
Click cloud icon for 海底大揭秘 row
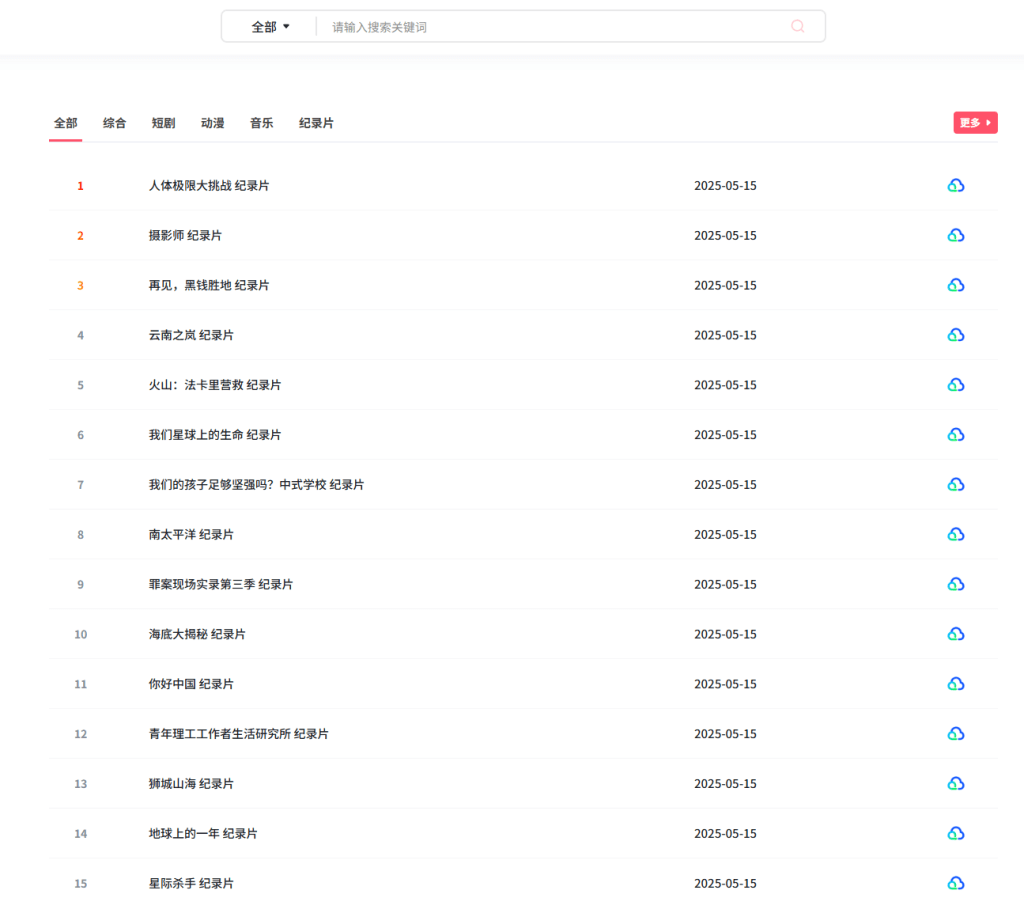(955, 634)
